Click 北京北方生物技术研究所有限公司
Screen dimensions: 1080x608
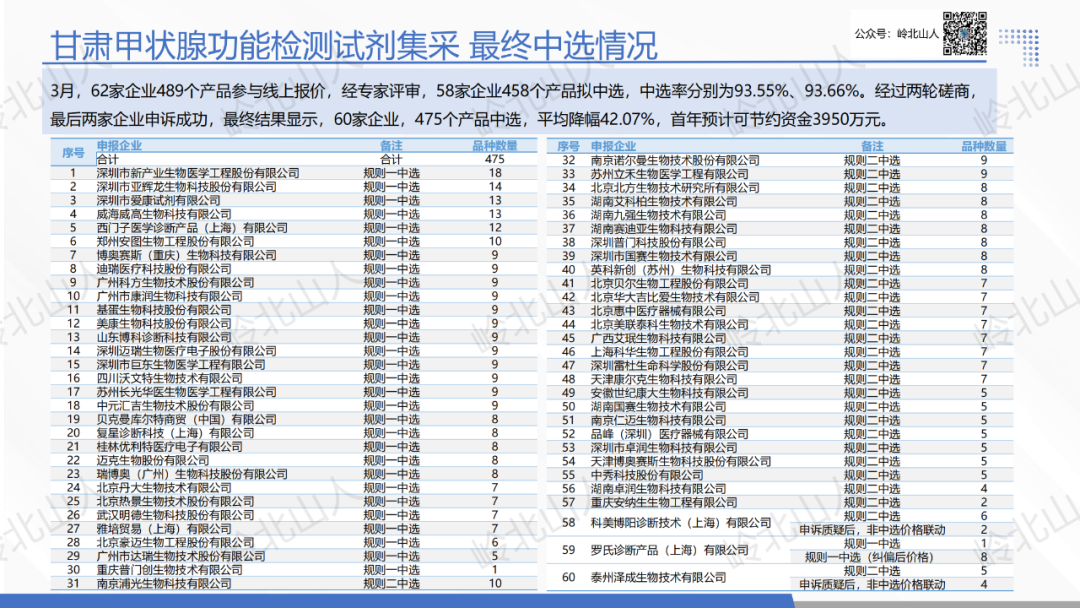[x=675, y=188]
